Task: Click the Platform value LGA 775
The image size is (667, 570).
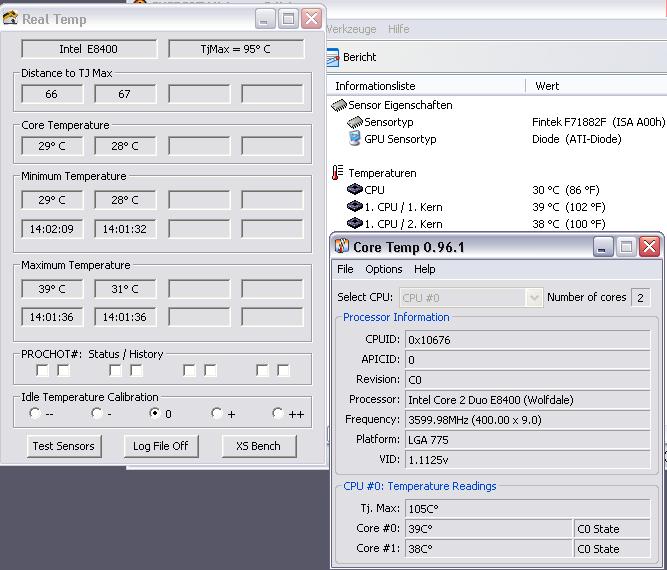Action: [x=527, y=440]
